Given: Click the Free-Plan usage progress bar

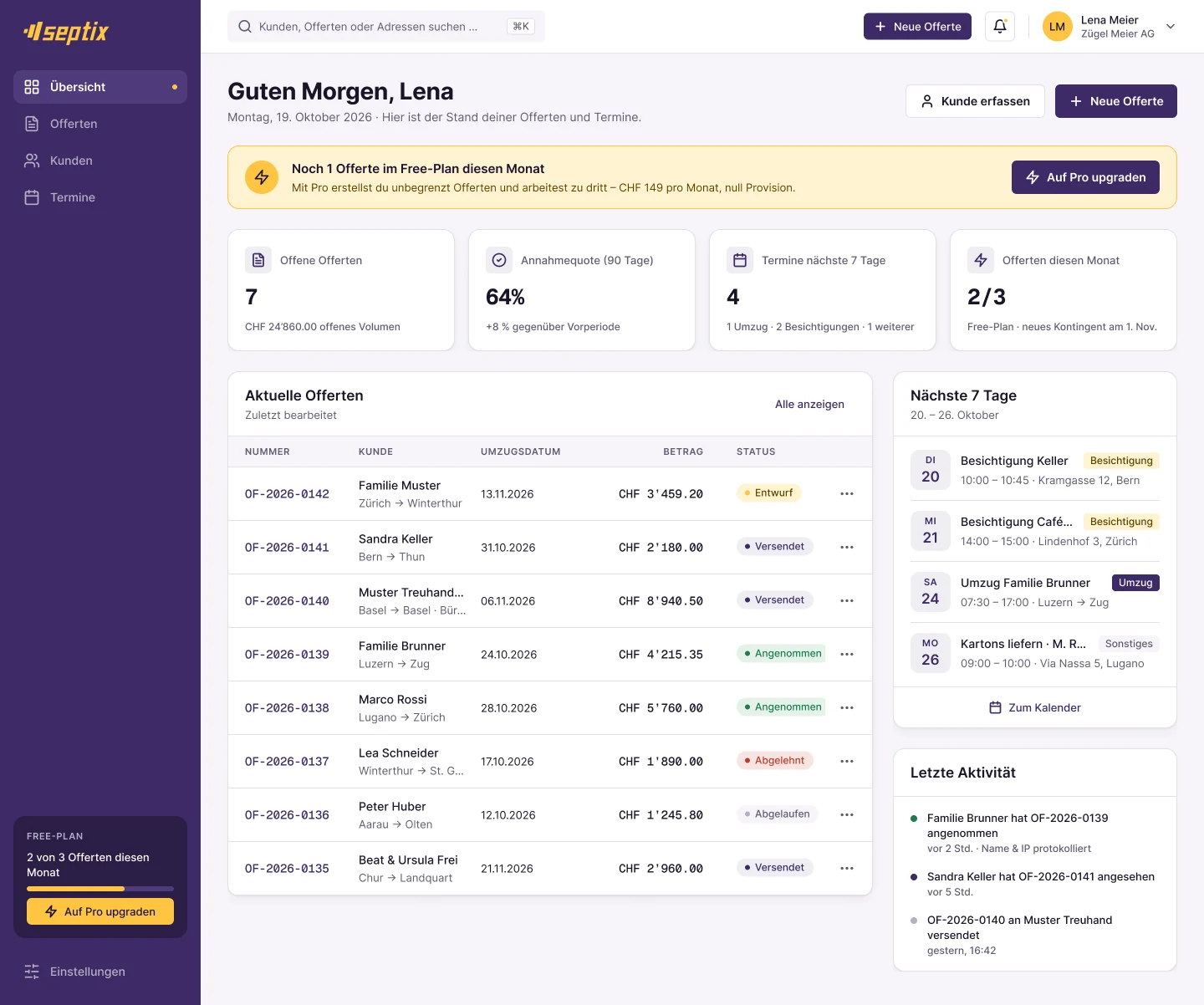Looking at the screenshot, I should click(x=100, y=889).
